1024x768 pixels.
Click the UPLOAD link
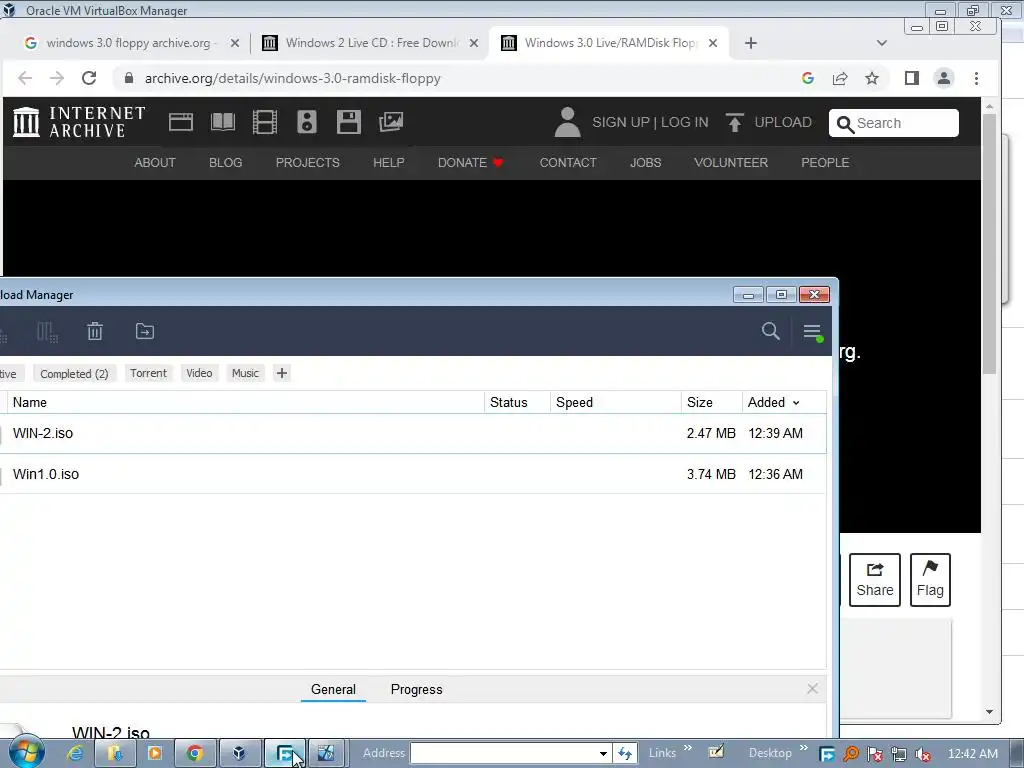(x=769, y=122)
